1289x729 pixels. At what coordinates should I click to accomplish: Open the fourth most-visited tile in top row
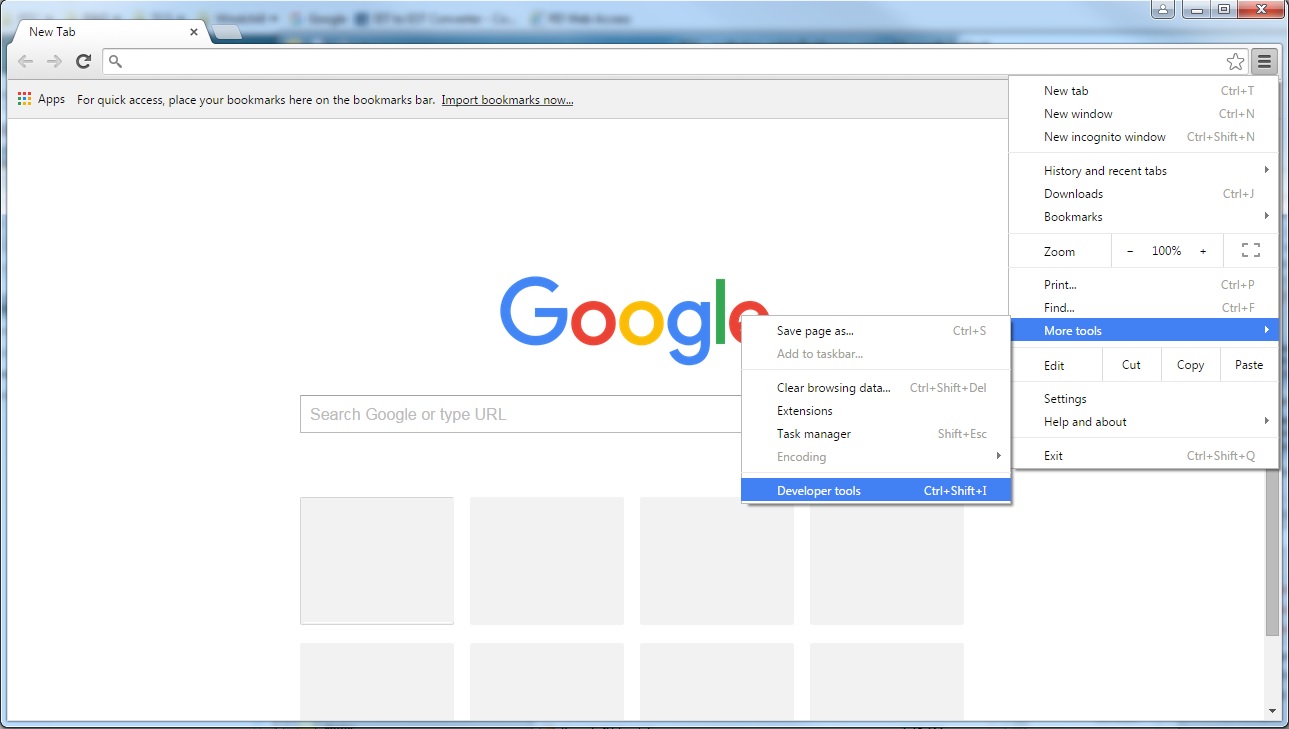coord(887,561)
